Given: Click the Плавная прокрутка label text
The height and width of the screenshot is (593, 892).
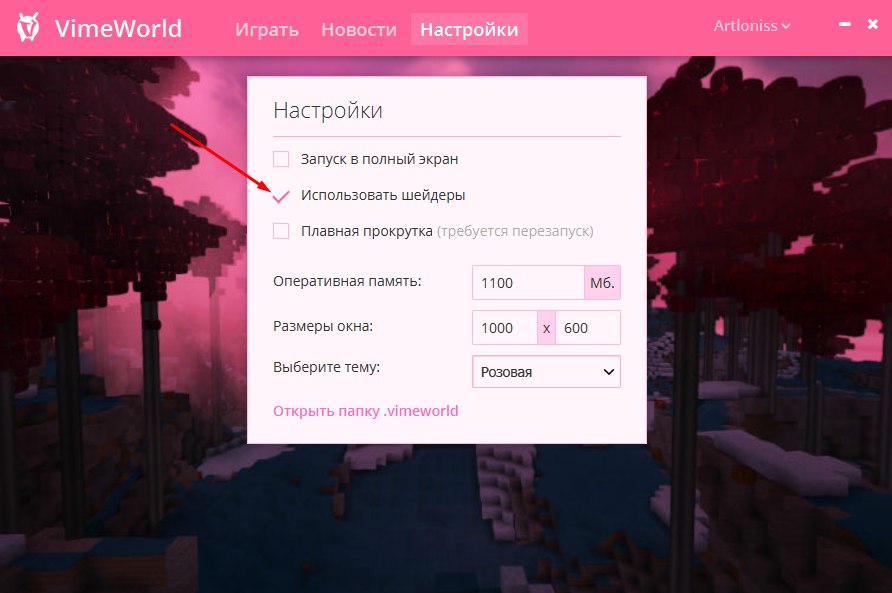Looking at the screenshot, I should click(367, 231).
